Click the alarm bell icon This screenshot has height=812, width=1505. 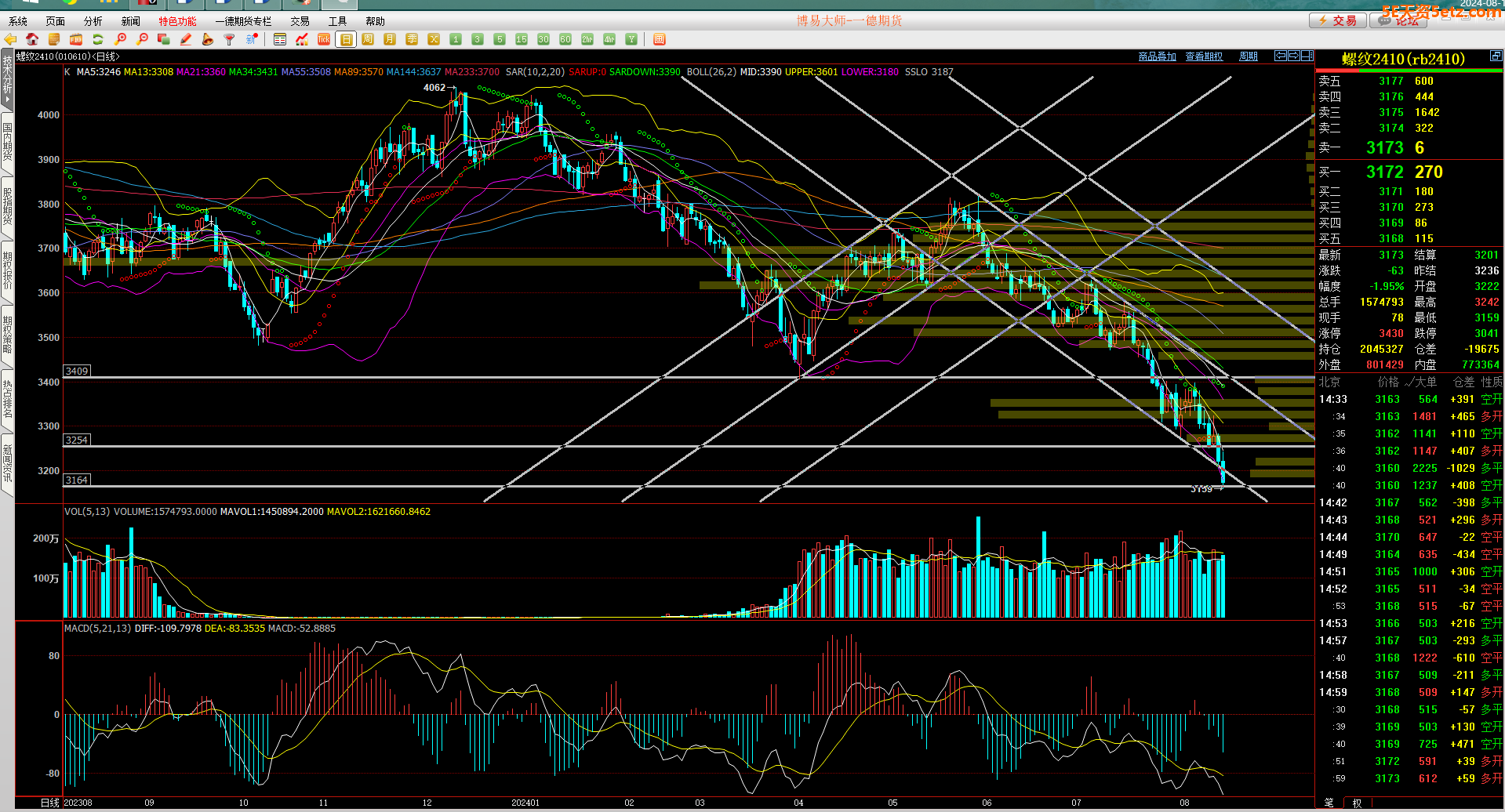tap(208, 39)
